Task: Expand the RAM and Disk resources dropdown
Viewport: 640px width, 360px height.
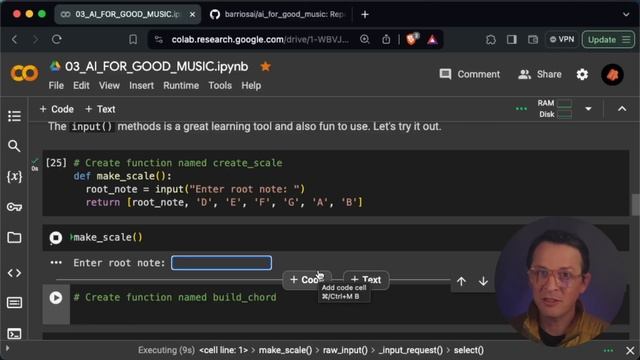Action: [x=588, y=109]
